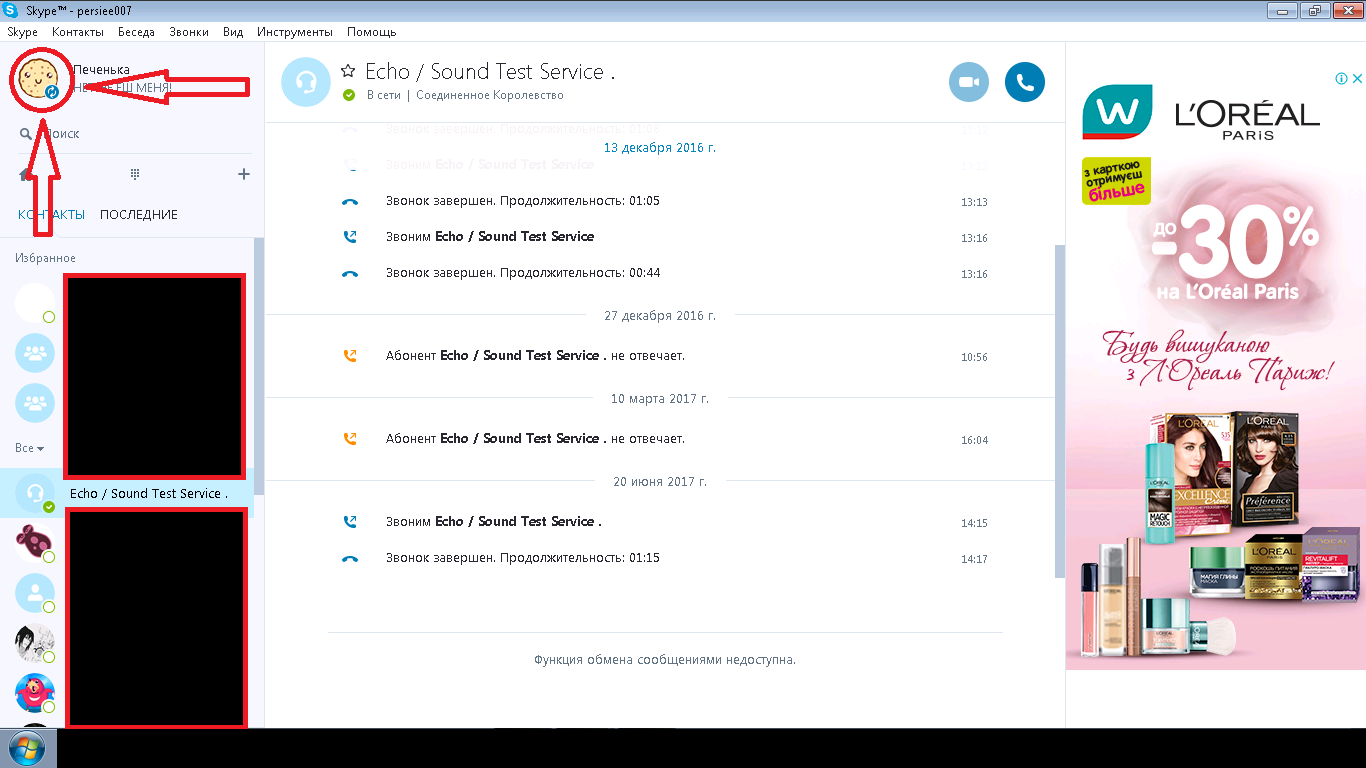
Task: Click the ended-call icon next to duration 01:15
Action: pyautogui.click(x=350, y=558)
